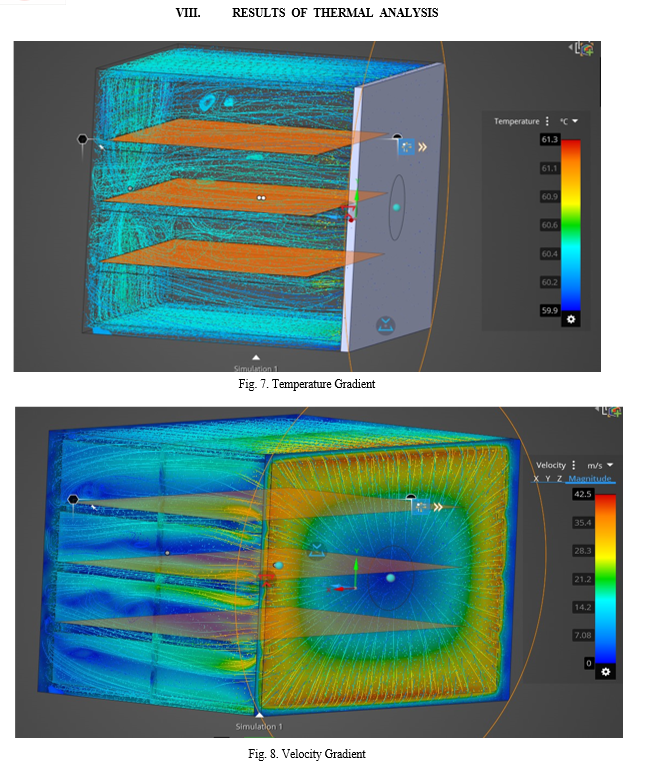This screenshot has width=655, height=770.
Task: Click the Fig. 8. Velocity Gradient caption
Action: click(x=307, y=754)
